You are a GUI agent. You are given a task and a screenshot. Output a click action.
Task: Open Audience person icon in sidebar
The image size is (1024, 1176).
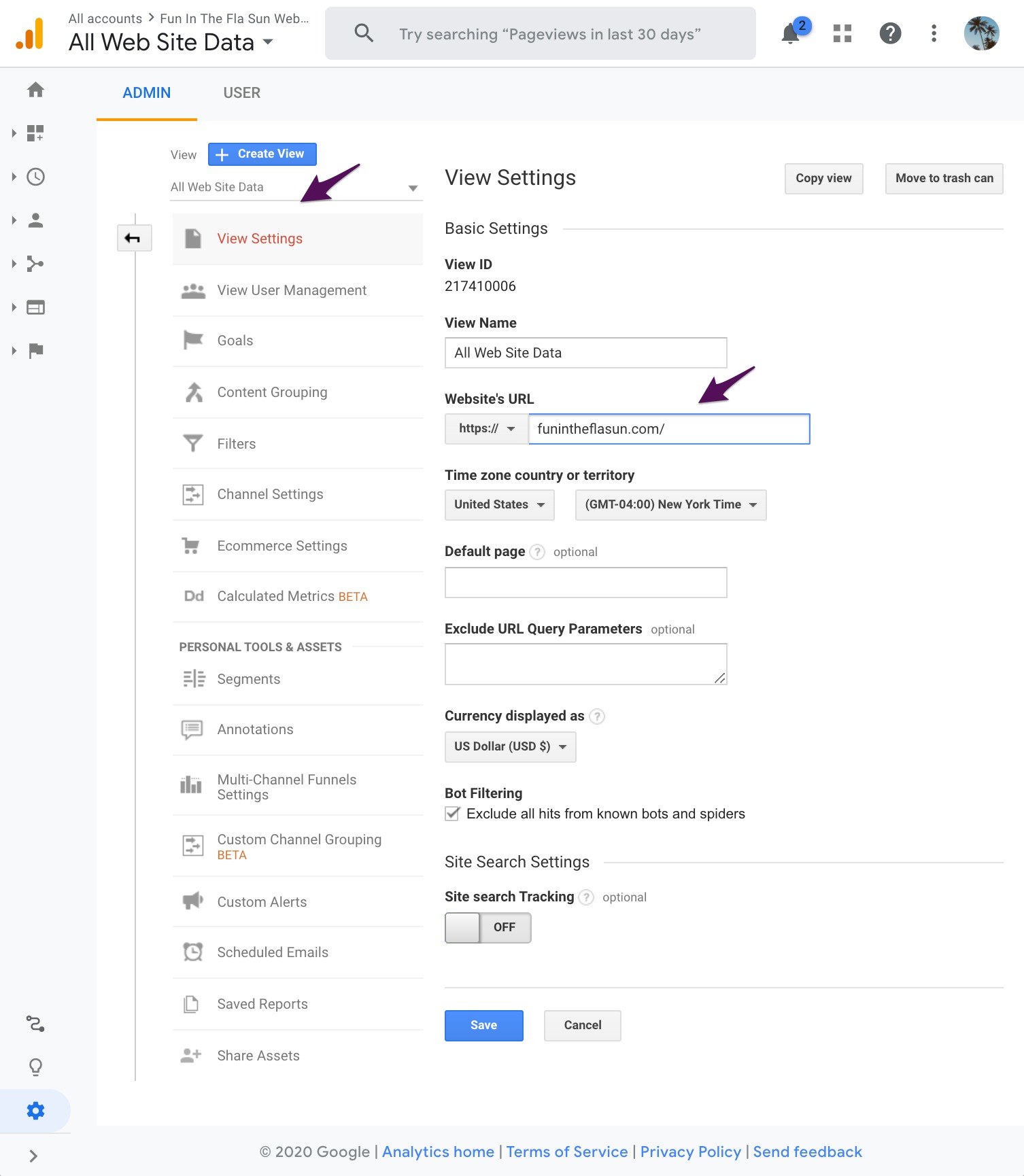pyautogui.click(x=36, y=220)
